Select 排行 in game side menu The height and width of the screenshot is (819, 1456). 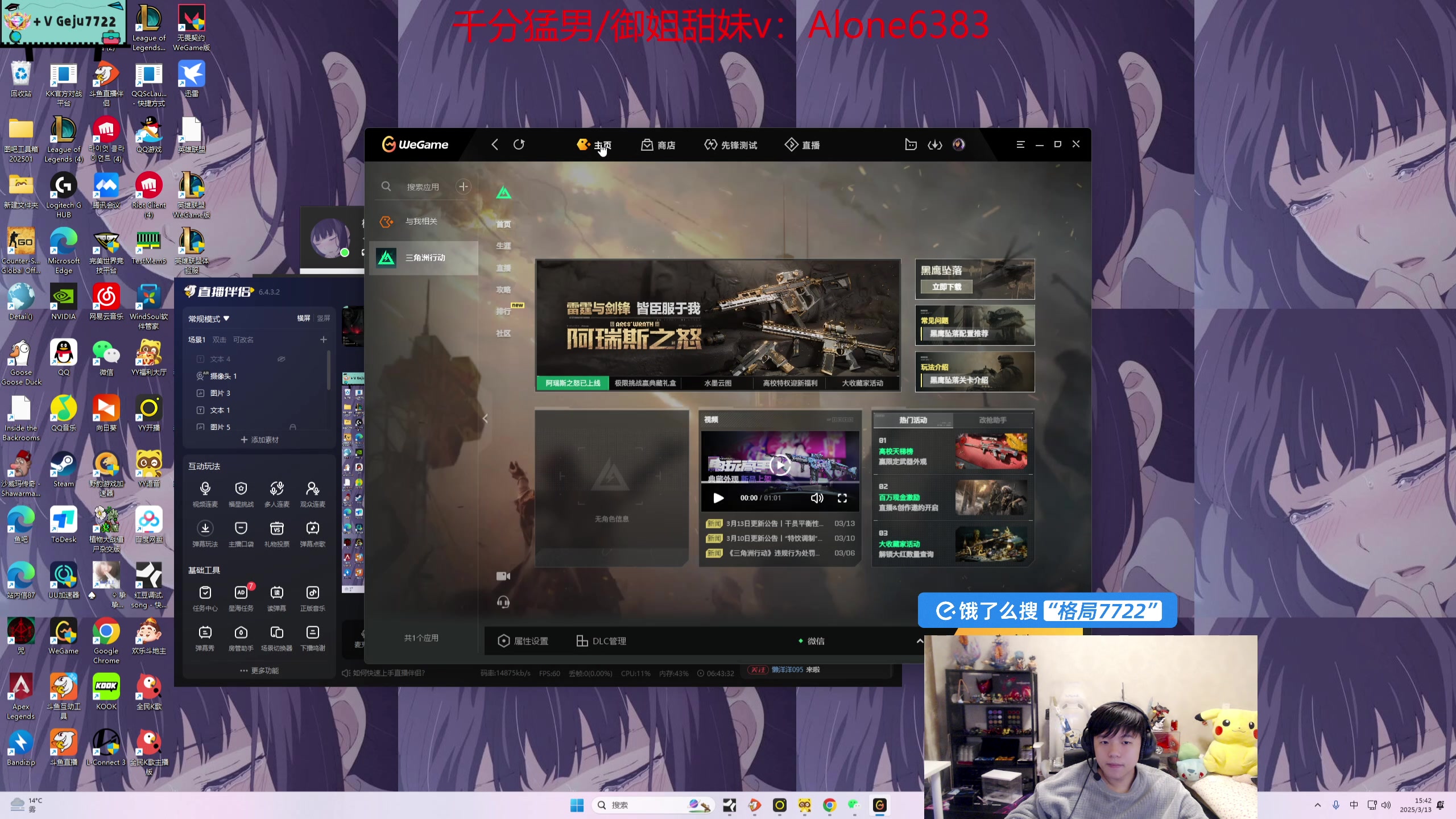coord(503,311)
